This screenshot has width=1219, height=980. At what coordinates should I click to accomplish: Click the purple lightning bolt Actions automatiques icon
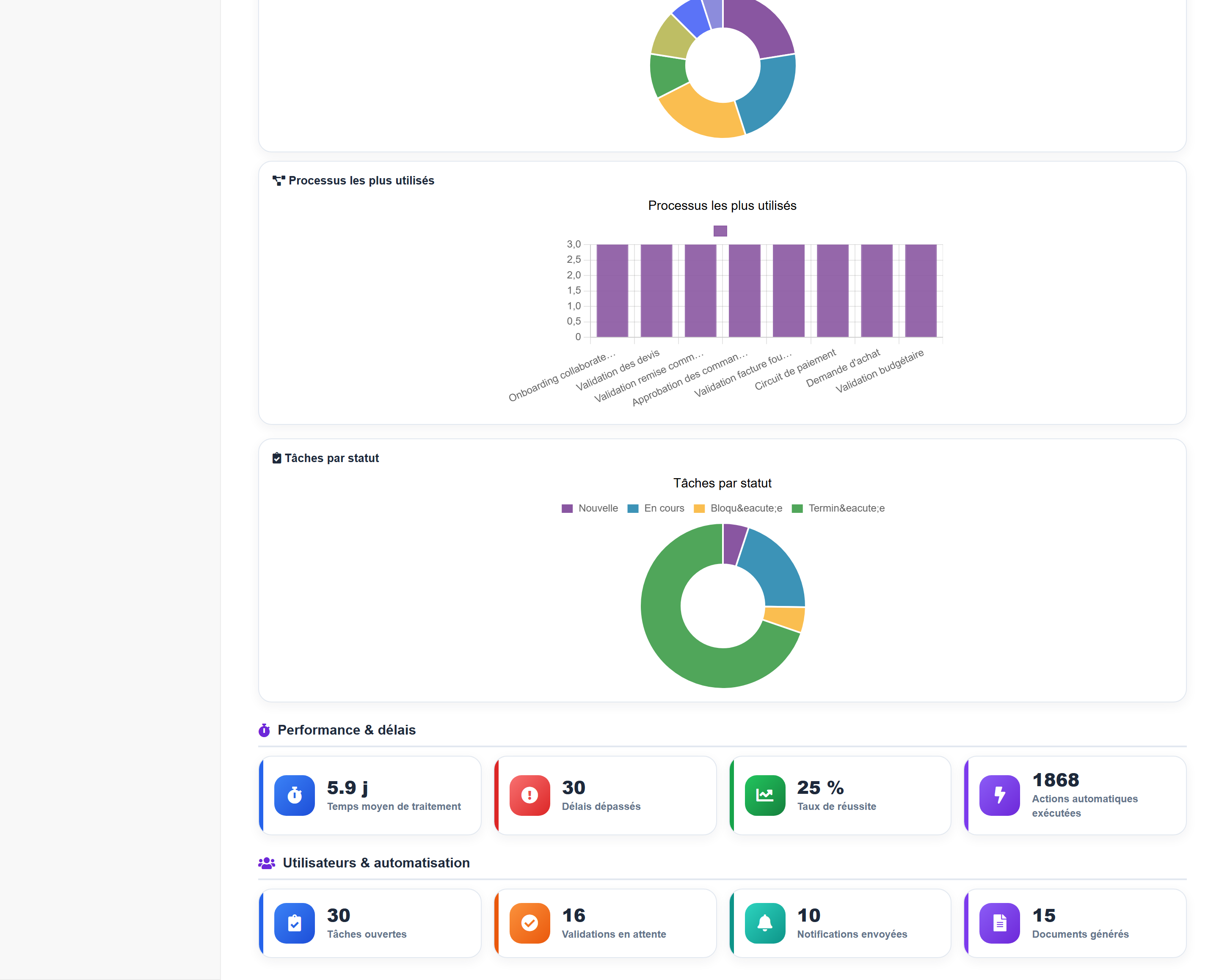[999, 795]
